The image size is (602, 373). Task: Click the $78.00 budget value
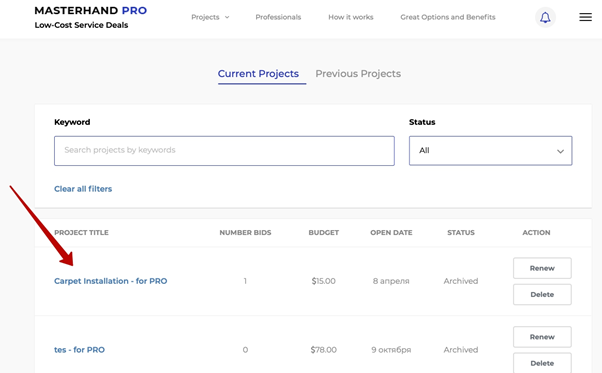click(x=324, y=350)
